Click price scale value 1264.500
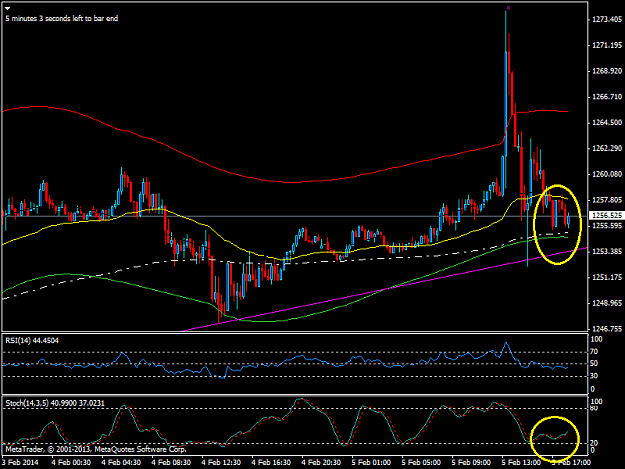 pyautogui.click(x=607, y=122)
